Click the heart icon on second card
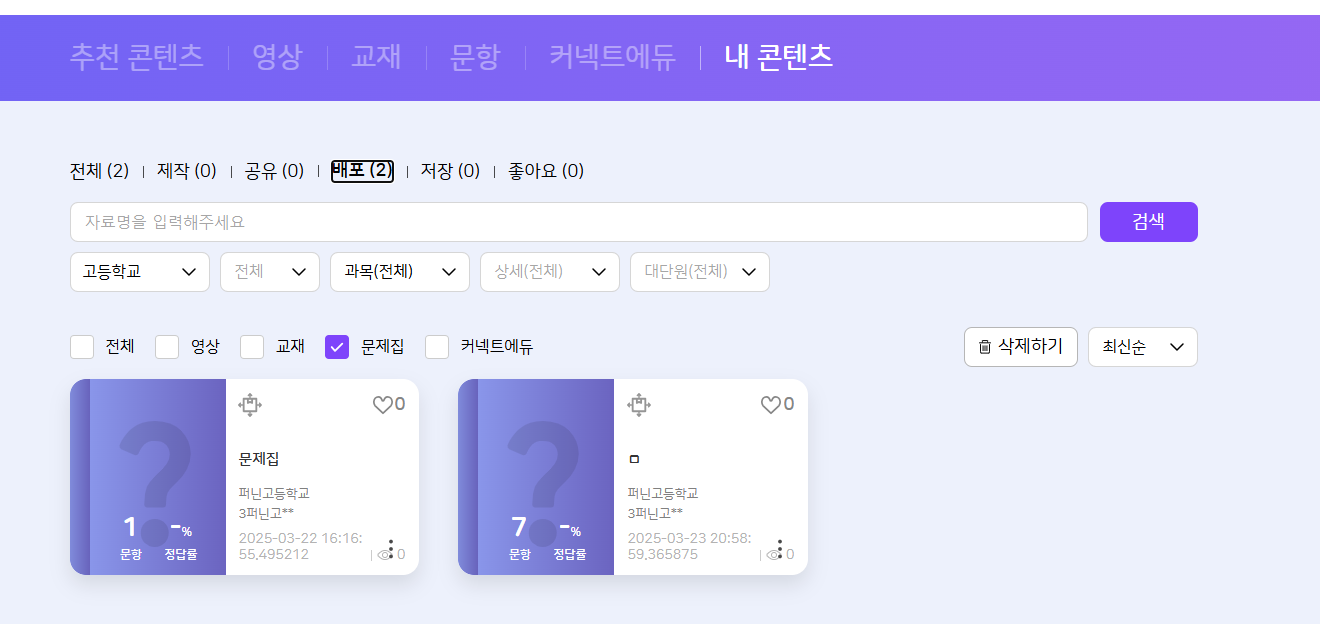1320x624 pixels. point(770,405)
